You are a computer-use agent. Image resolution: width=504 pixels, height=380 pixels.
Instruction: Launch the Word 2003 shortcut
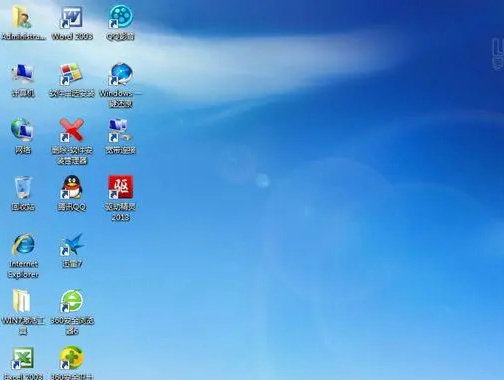(x=71, y=17)
